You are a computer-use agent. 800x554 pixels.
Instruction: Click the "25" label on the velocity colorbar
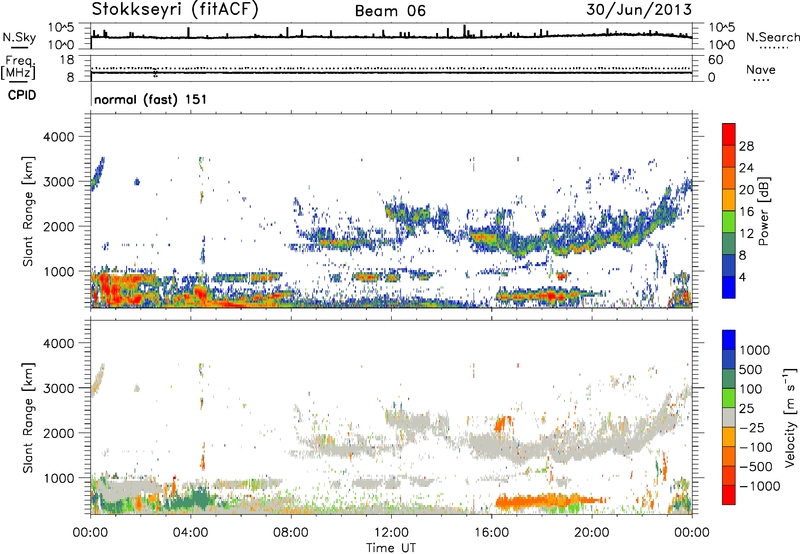point(746,409)
